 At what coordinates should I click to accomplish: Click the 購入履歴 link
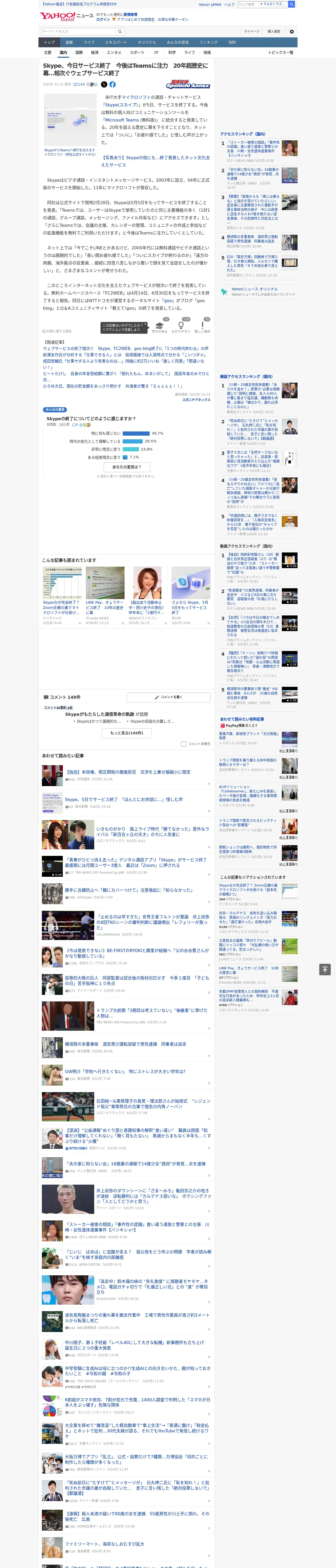(x=274, y=31)
